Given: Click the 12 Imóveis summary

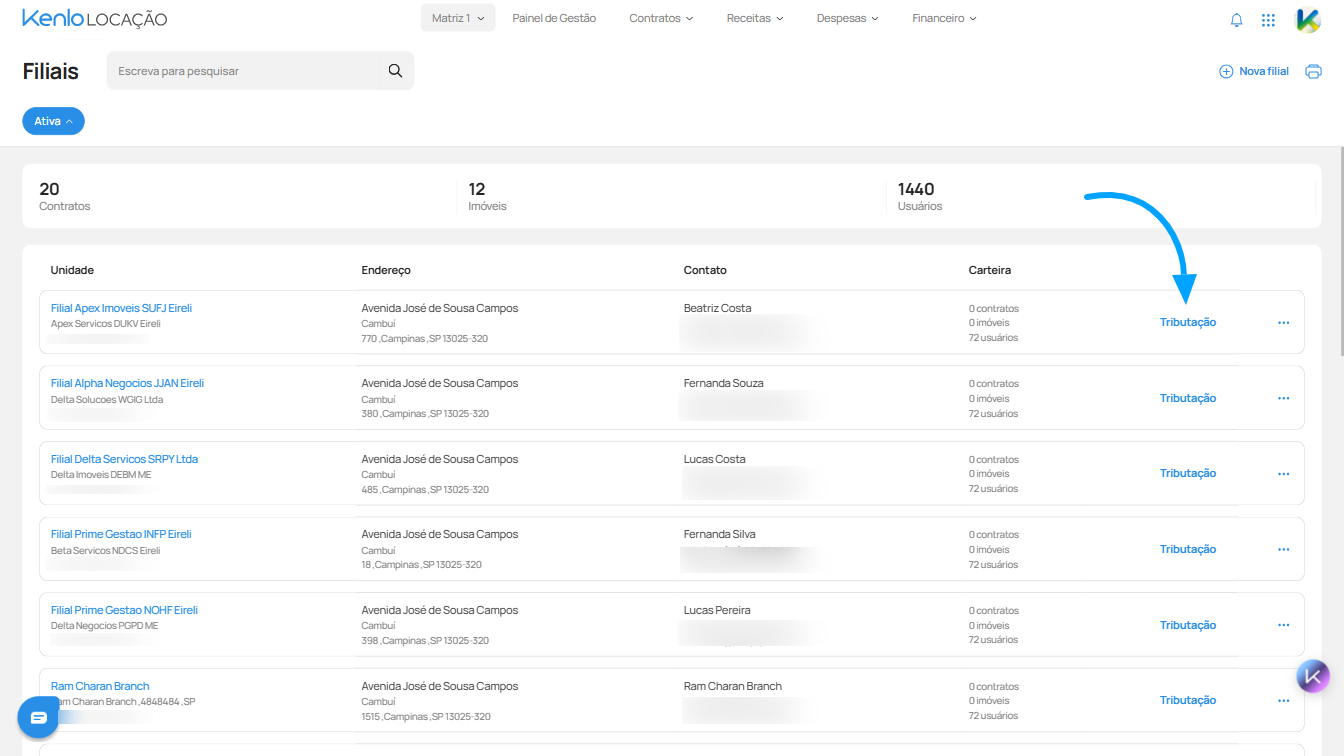Looking at the screenshot, I should point(487,196).
